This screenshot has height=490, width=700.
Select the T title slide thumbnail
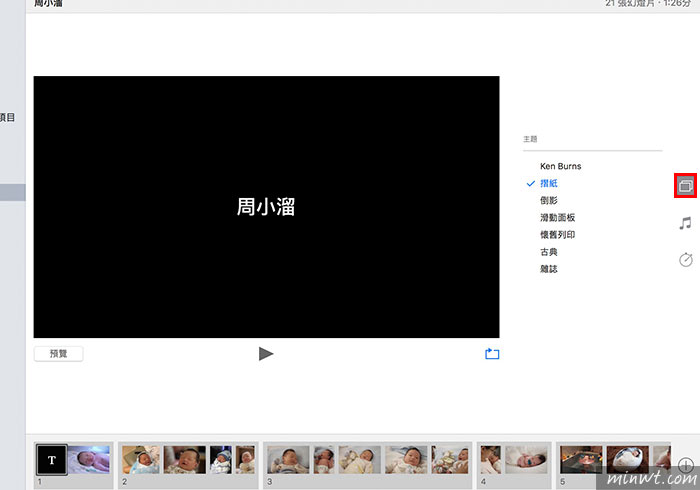(x=52, y=460)
